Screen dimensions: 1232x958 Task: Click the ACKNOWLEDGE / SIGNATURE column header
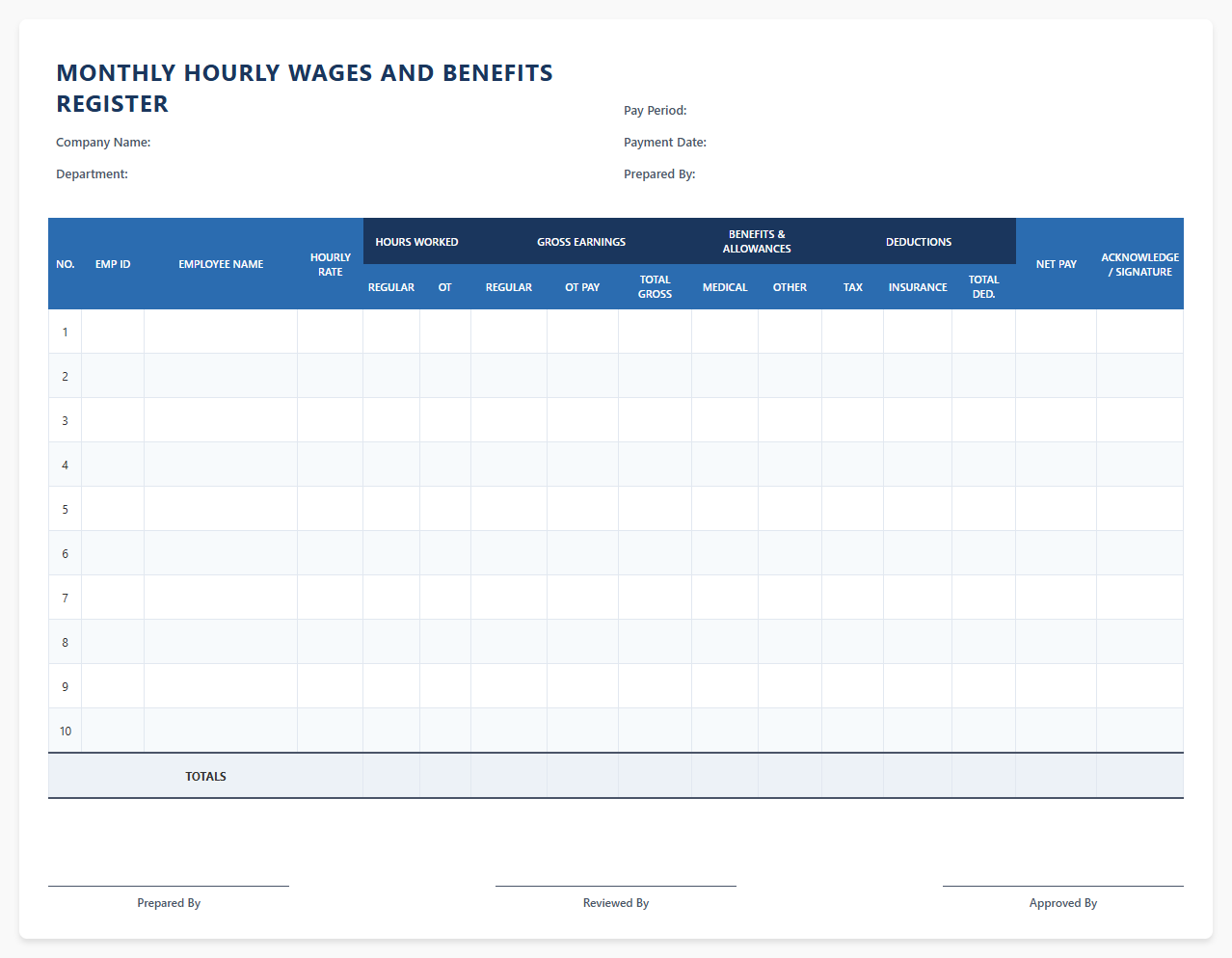[x=1140, y=264]
